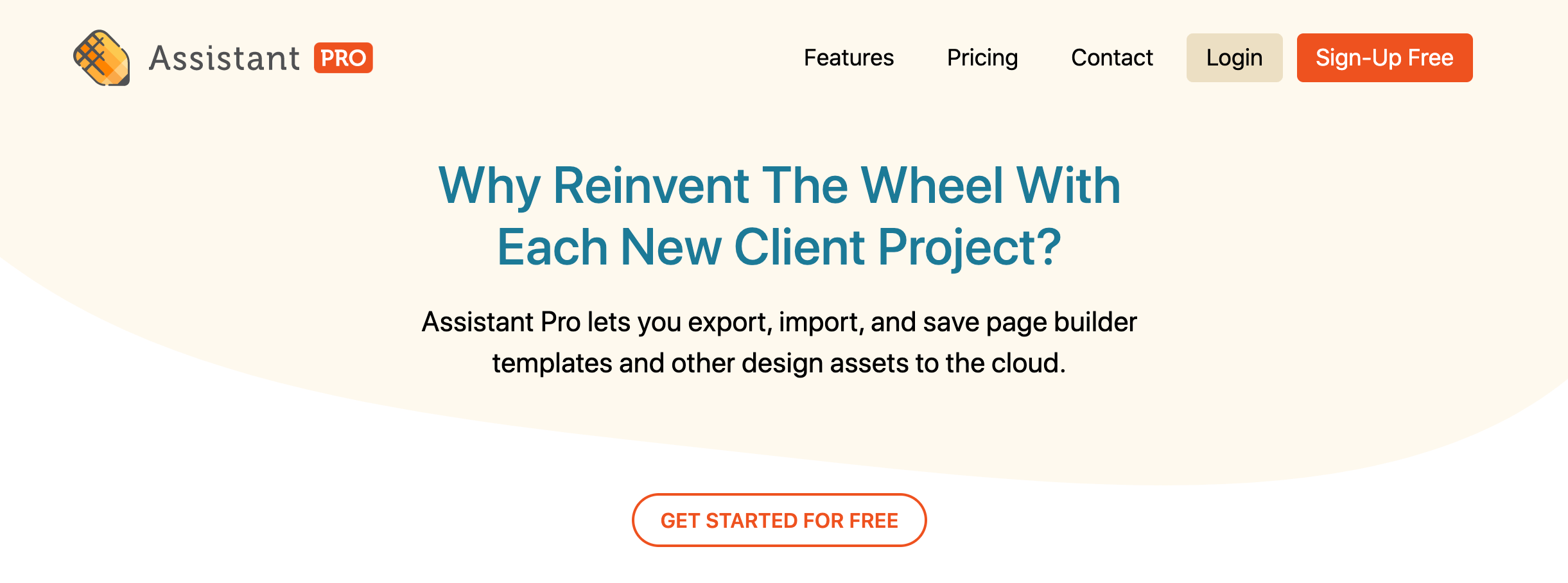Click the Sign-Up Free button
The height and width of the screenshot is (583, 1568).
(x=1384, y=58)
